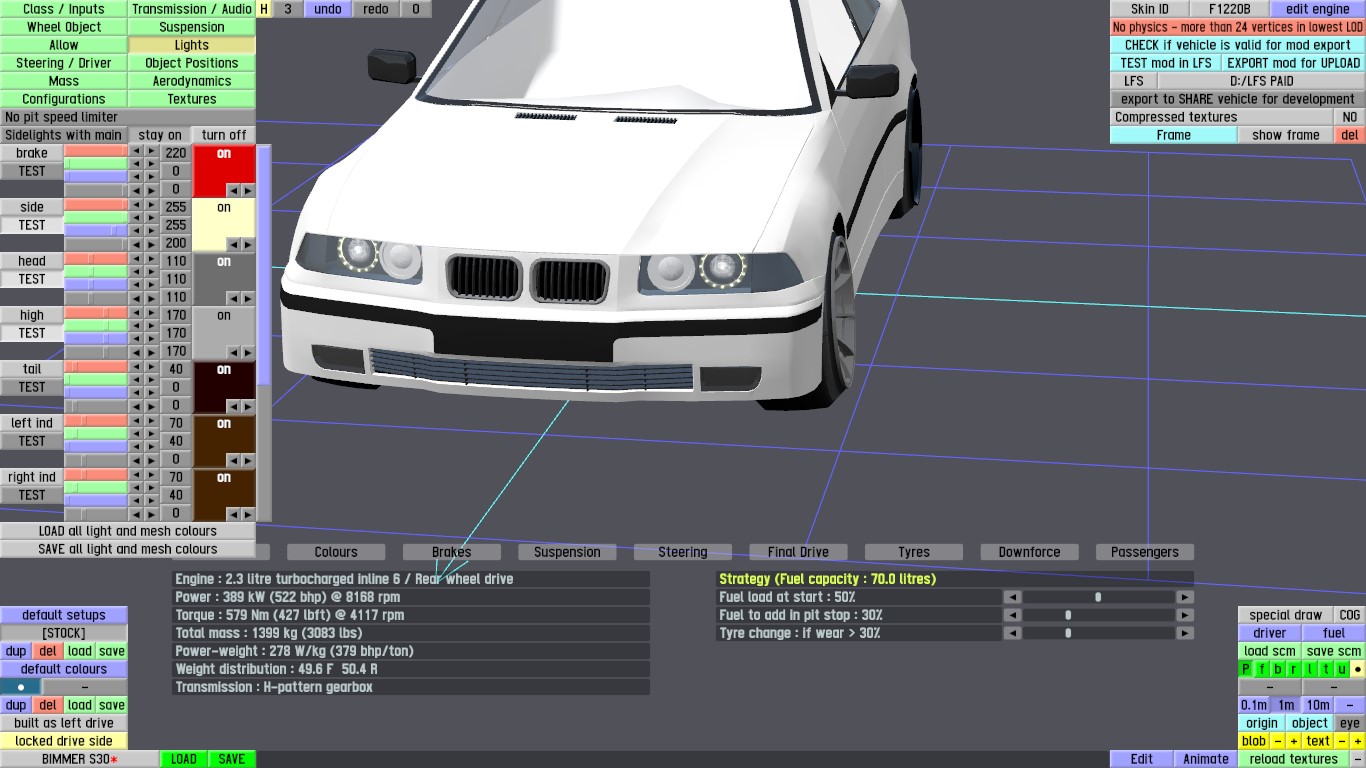The width and height of the screenshot is (1366, 768).
Task: Toggle the No pit speed limiter setting
Action: pos(128,117)
